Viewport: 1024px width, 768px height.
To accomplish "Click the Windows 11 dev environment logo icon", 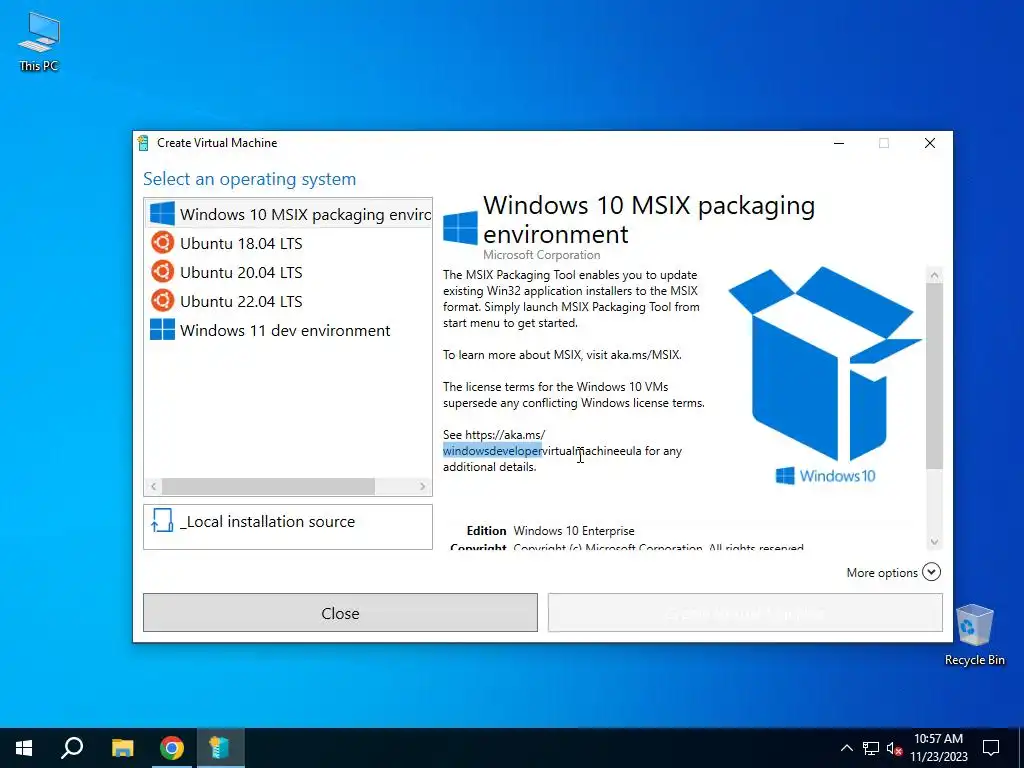I will point(163,329).
